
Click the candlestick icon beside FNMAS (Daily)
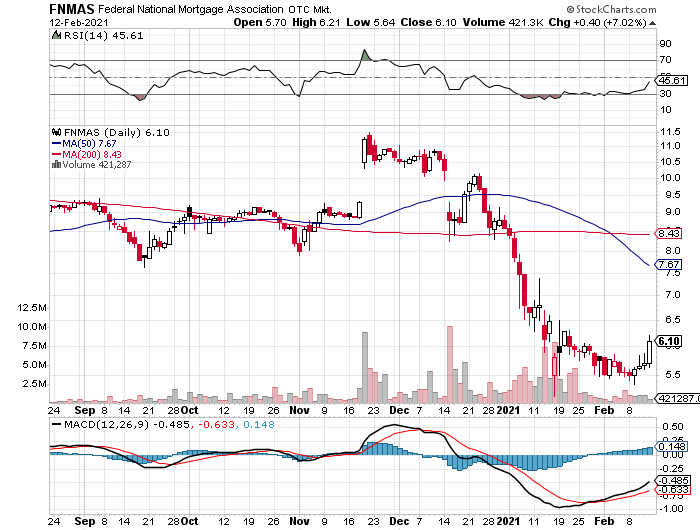click(57, 132)
